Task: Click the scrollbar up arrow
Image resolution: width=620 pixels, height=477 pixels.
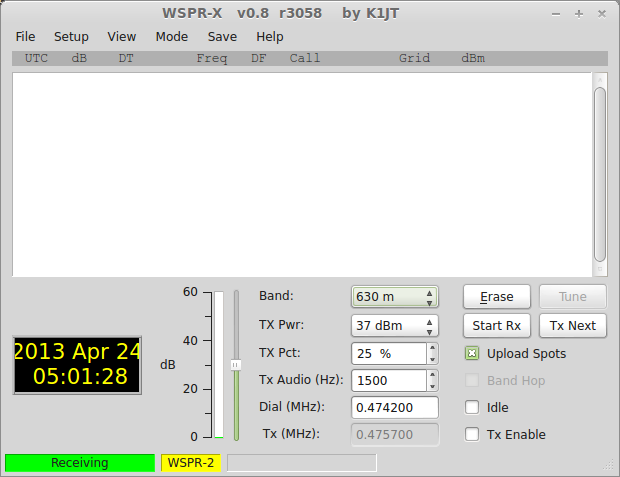Action: point(600,80)
